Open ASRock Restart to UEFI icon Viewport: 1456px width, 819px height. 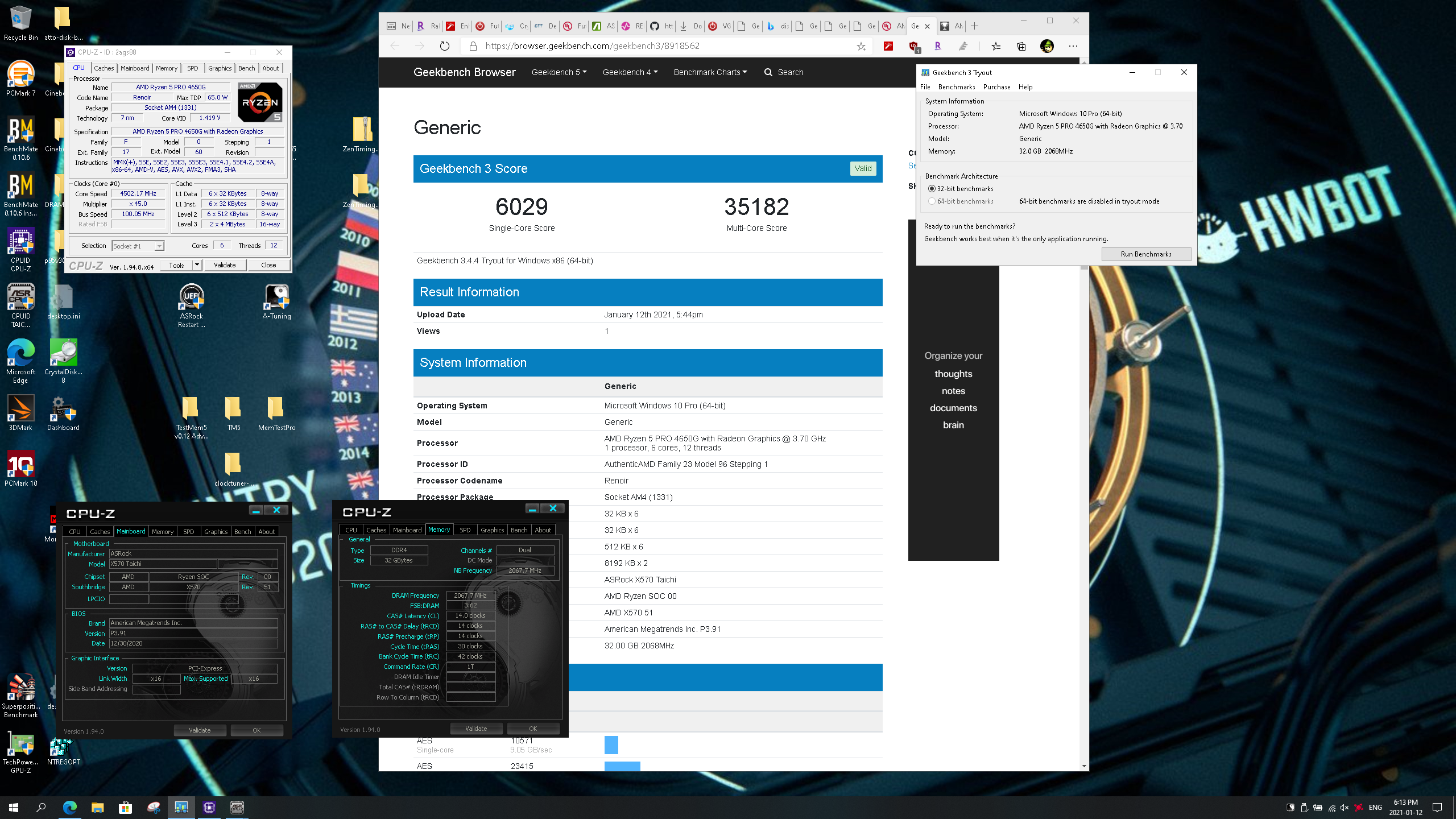click(x=191, y=306)
